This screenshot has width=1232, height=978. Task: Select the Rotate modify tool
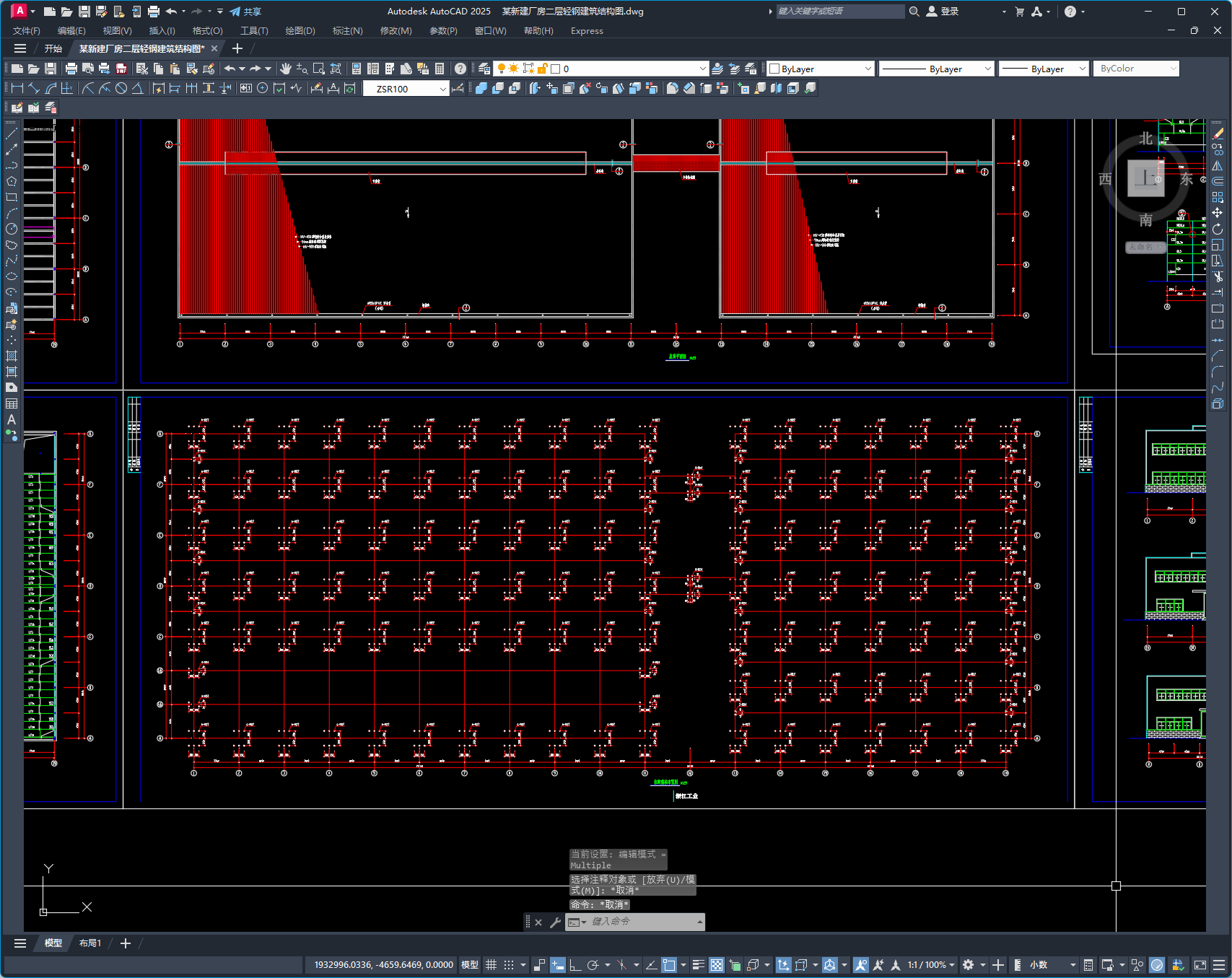click(x=1218, y=229)
